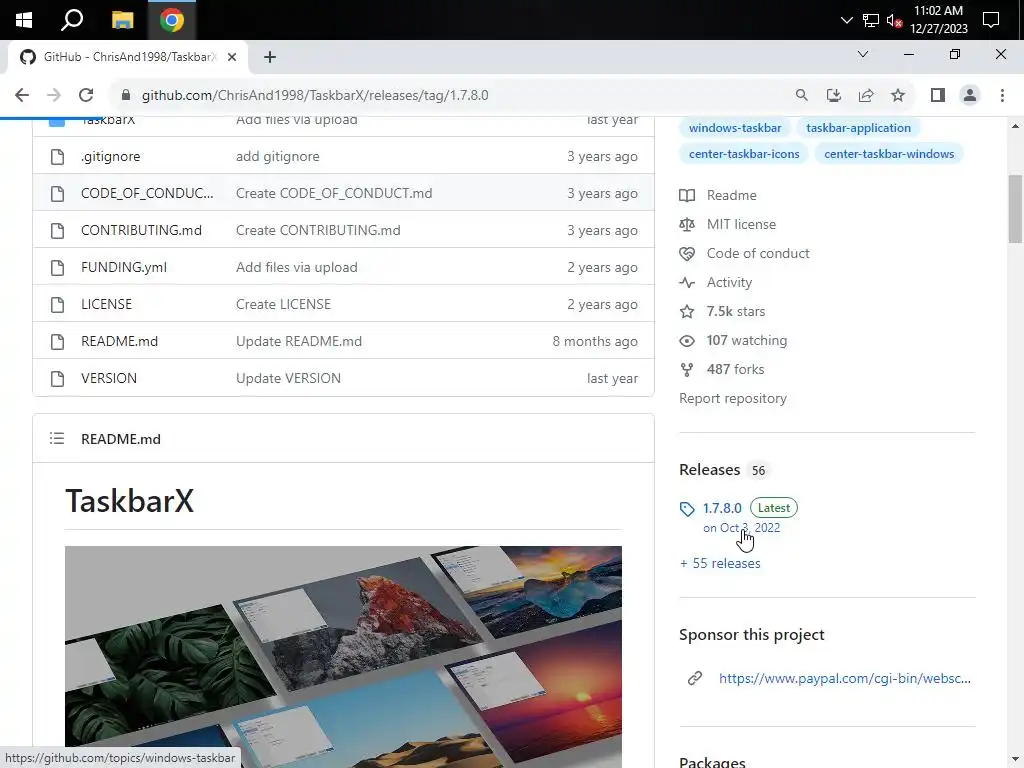
Task: Click the muted volume tray icon
Action: 894,20
